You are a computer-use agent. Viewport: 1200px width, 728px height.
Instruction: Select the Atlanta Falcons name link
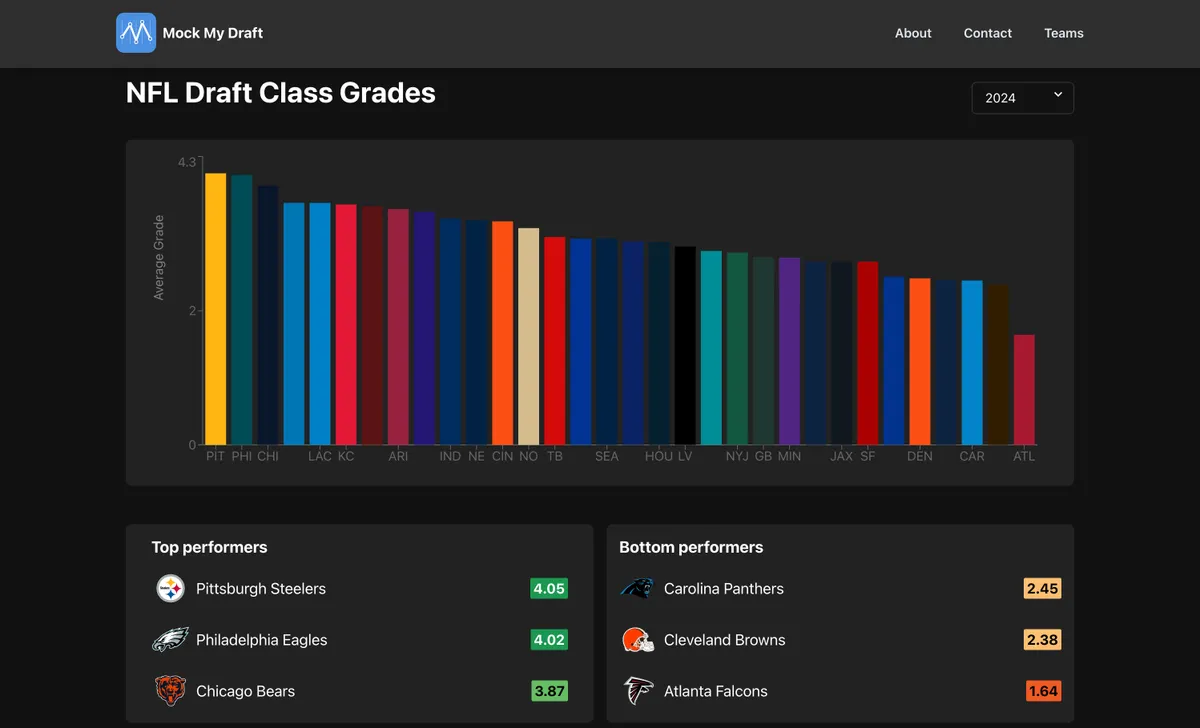(716, 691)
